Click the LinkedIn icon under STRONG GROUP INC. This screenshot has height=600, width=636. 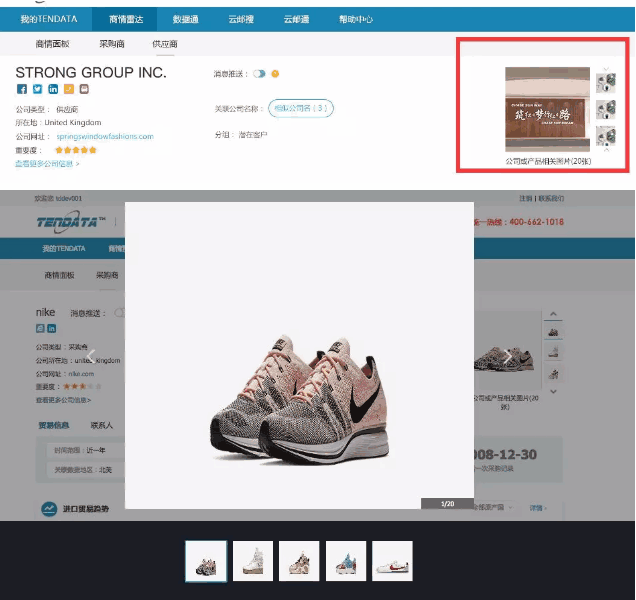54,89
